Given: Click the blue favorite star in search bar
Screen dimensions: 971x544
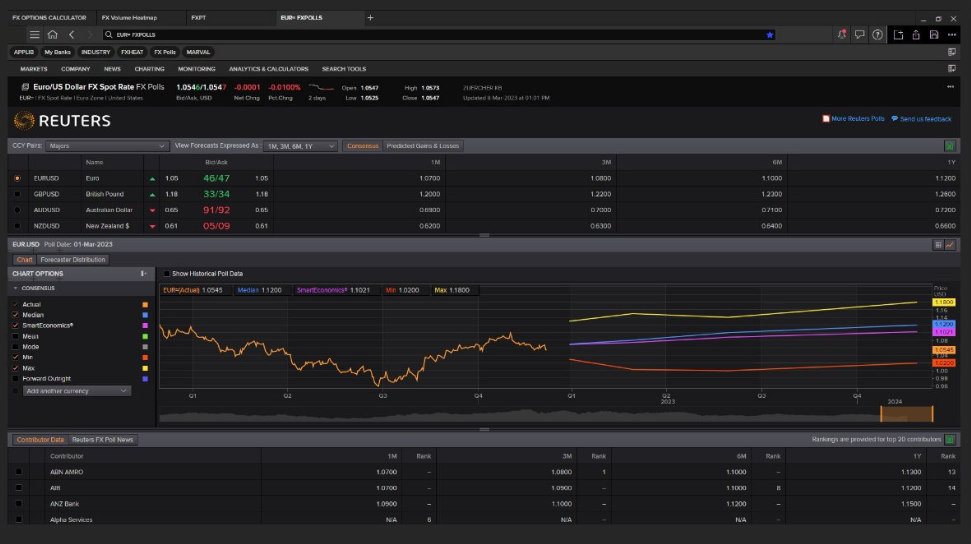Looking at the screenshot, I should coord(769,34).
